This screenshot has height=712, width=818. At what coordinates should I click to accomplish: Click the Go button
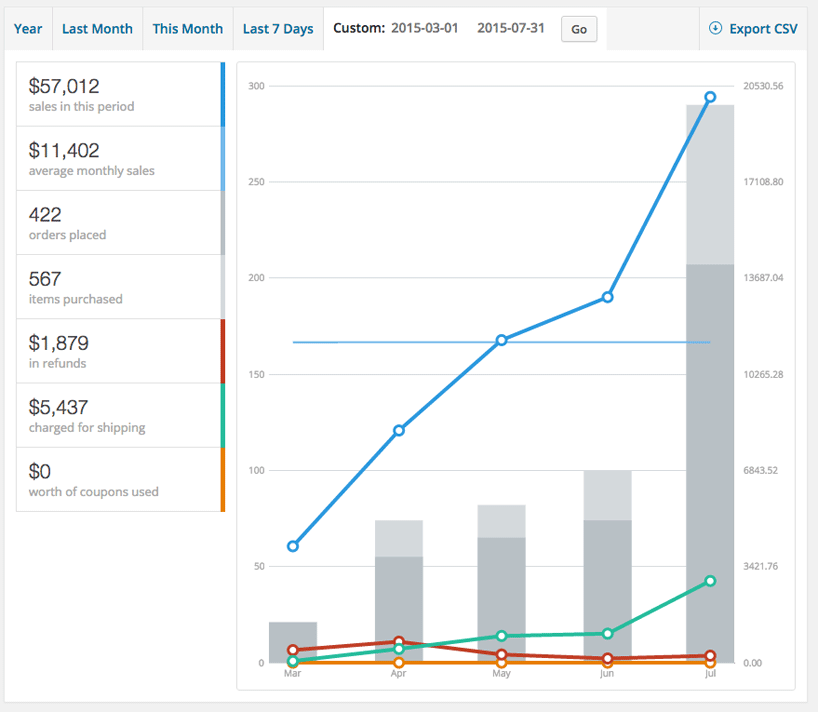579,29
